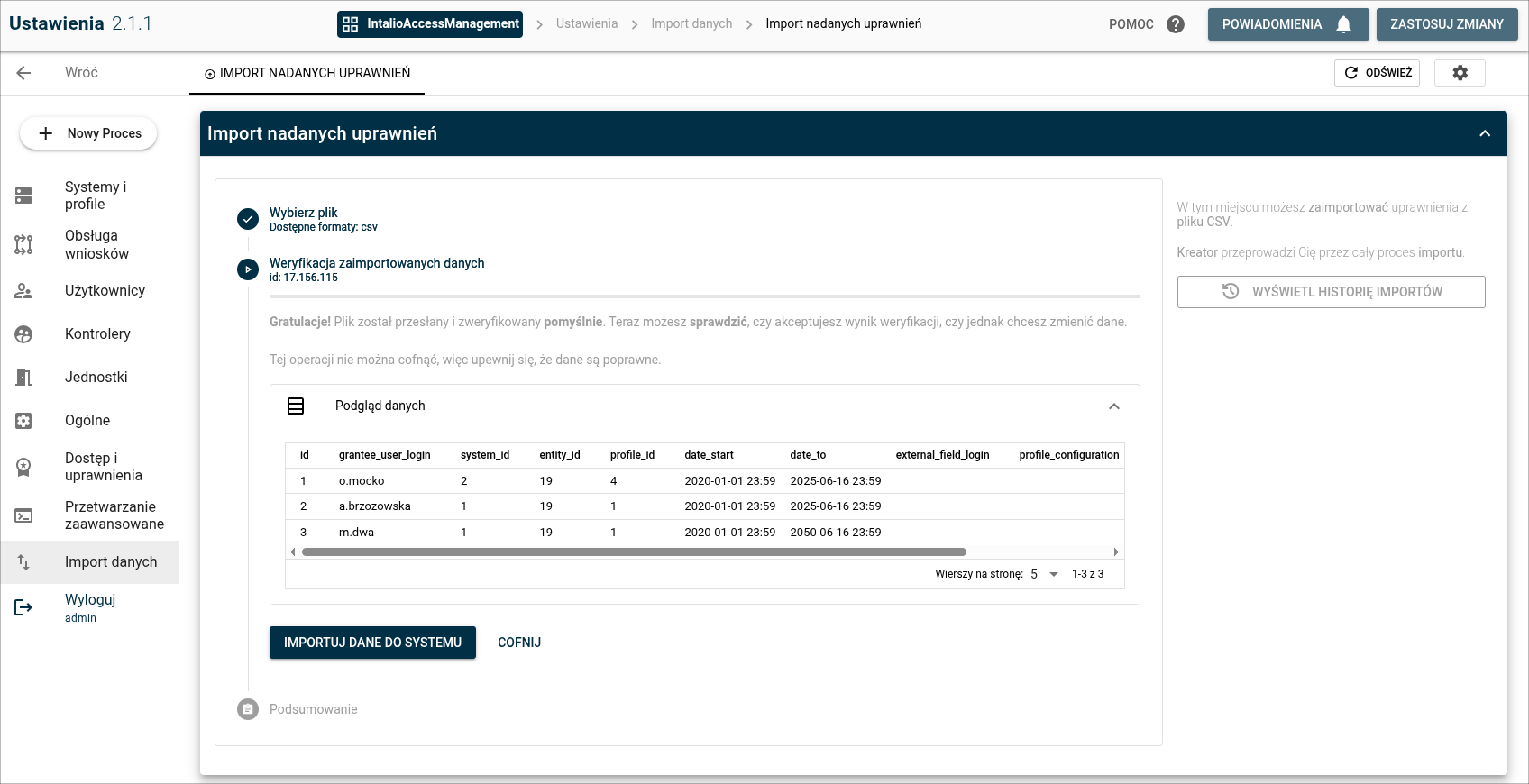Click Wyświetl historię importów button
The height and width of the screenshot is (784, 1529).
pos(1331,292)
